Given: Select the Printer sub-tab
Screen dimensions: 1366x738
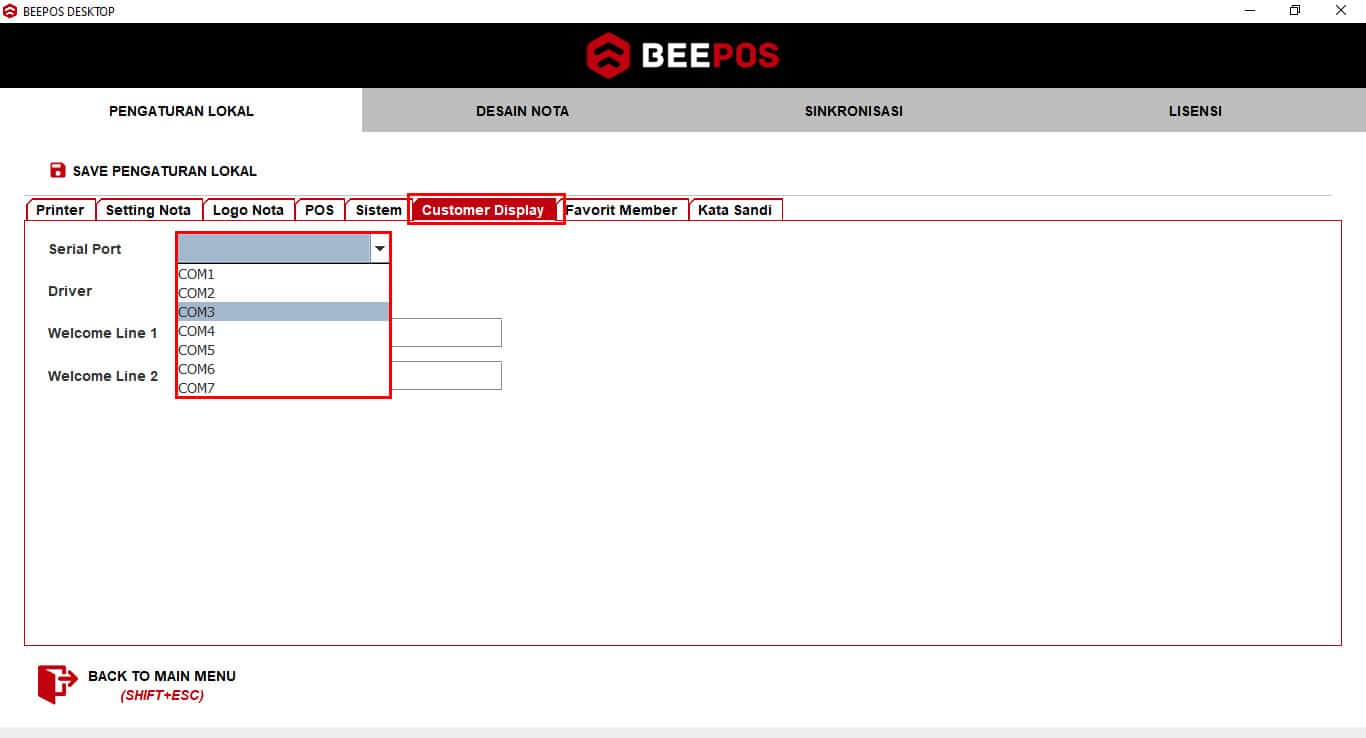Looking at the screenshot, I should point(60,210).
